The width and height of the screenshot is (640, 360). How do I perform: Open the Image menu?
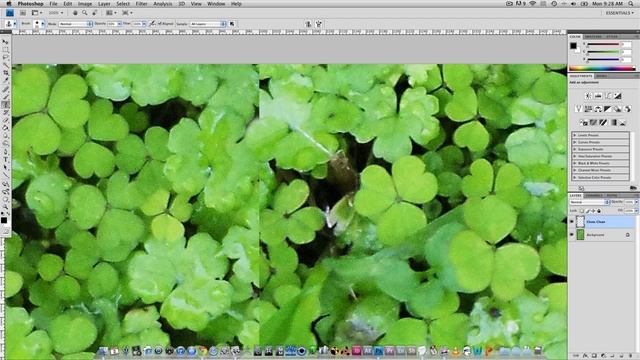85,4
